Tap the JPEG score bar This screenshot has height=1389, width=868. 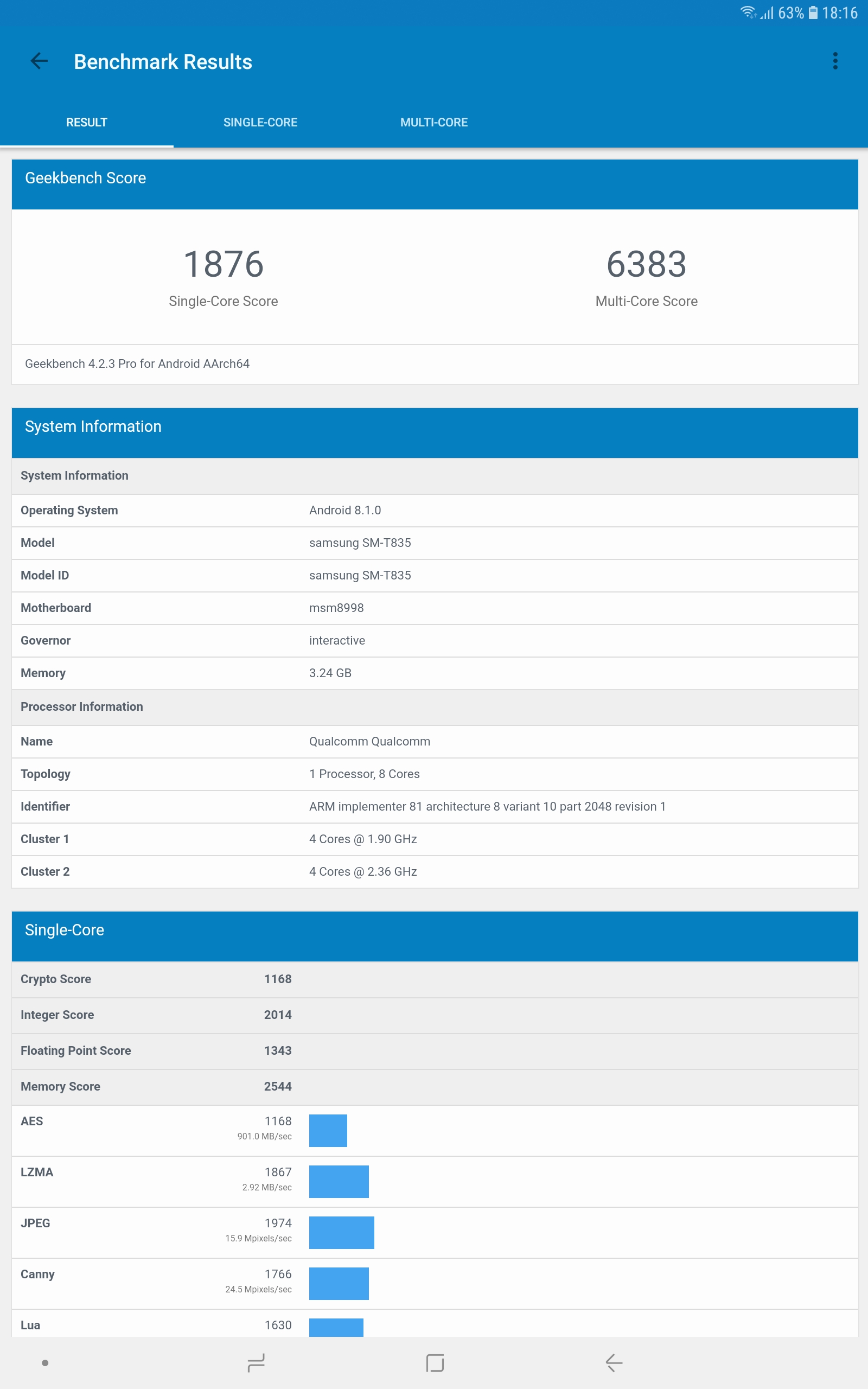[x=341, y=1232]
